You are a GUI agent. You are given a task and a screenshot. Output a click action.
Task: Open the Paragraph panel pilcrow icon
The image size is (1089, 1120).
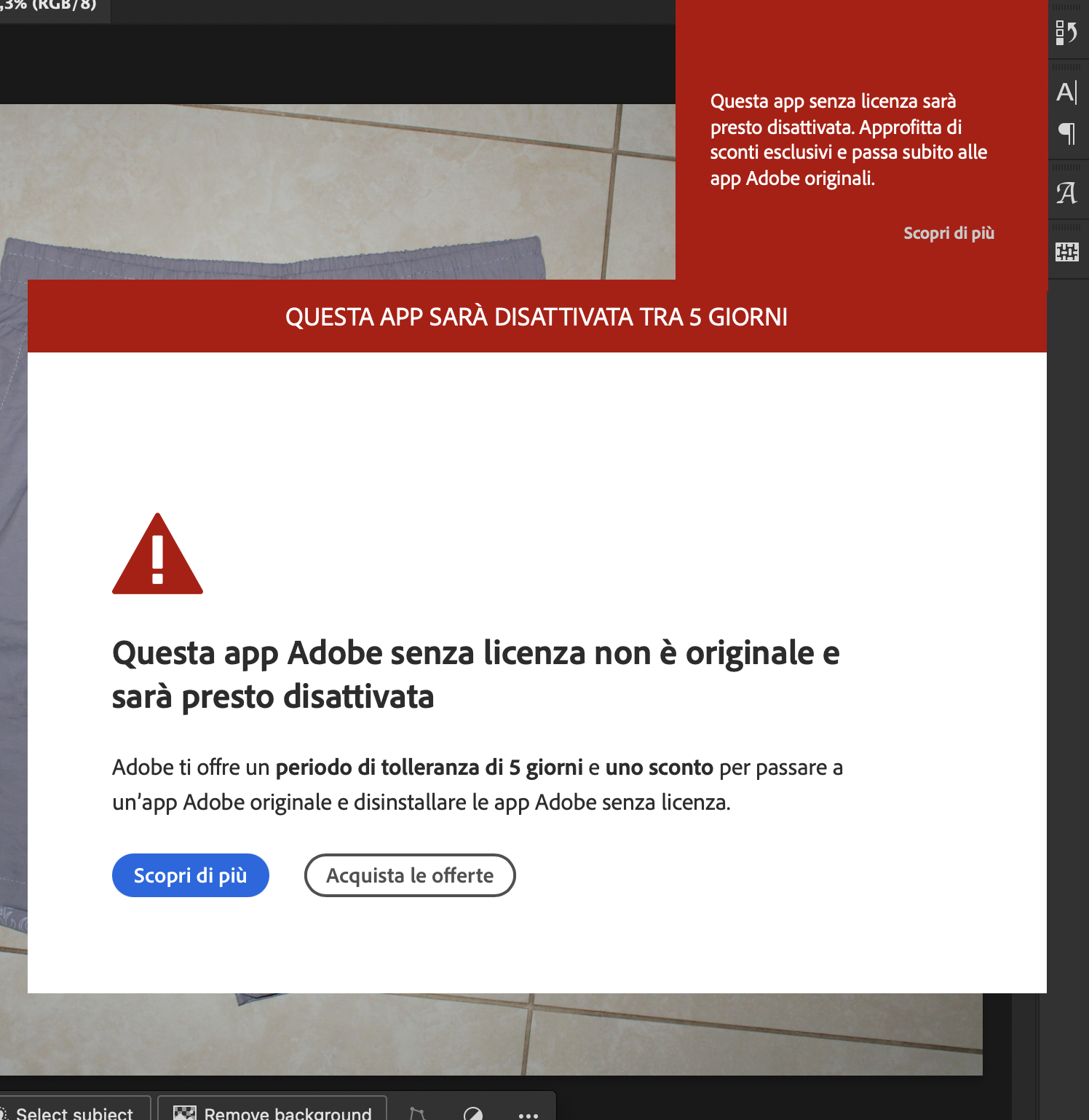click(1066, 133)
